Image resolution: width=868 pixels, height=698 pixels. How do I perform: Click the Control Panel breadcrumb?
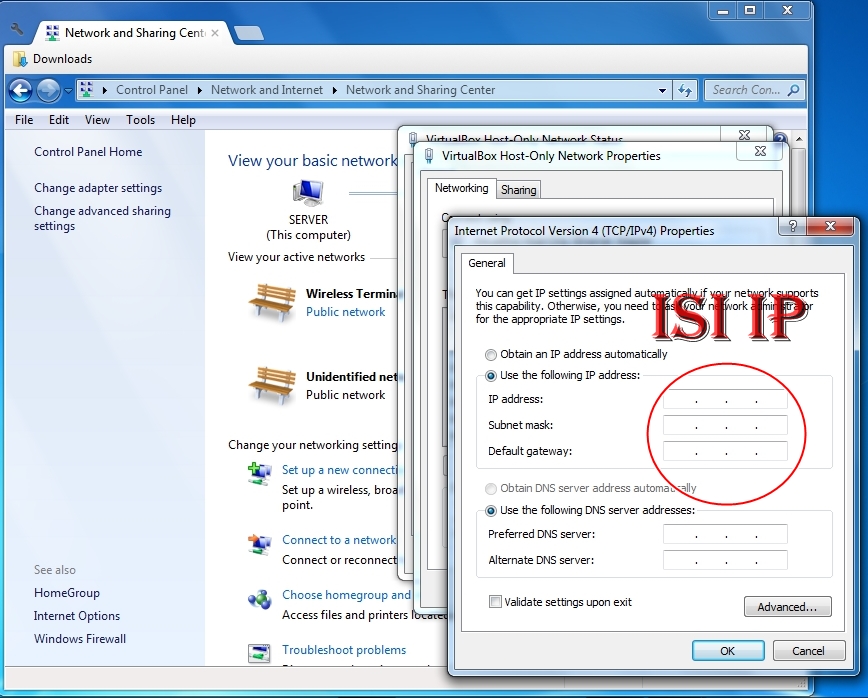point(152,90)
